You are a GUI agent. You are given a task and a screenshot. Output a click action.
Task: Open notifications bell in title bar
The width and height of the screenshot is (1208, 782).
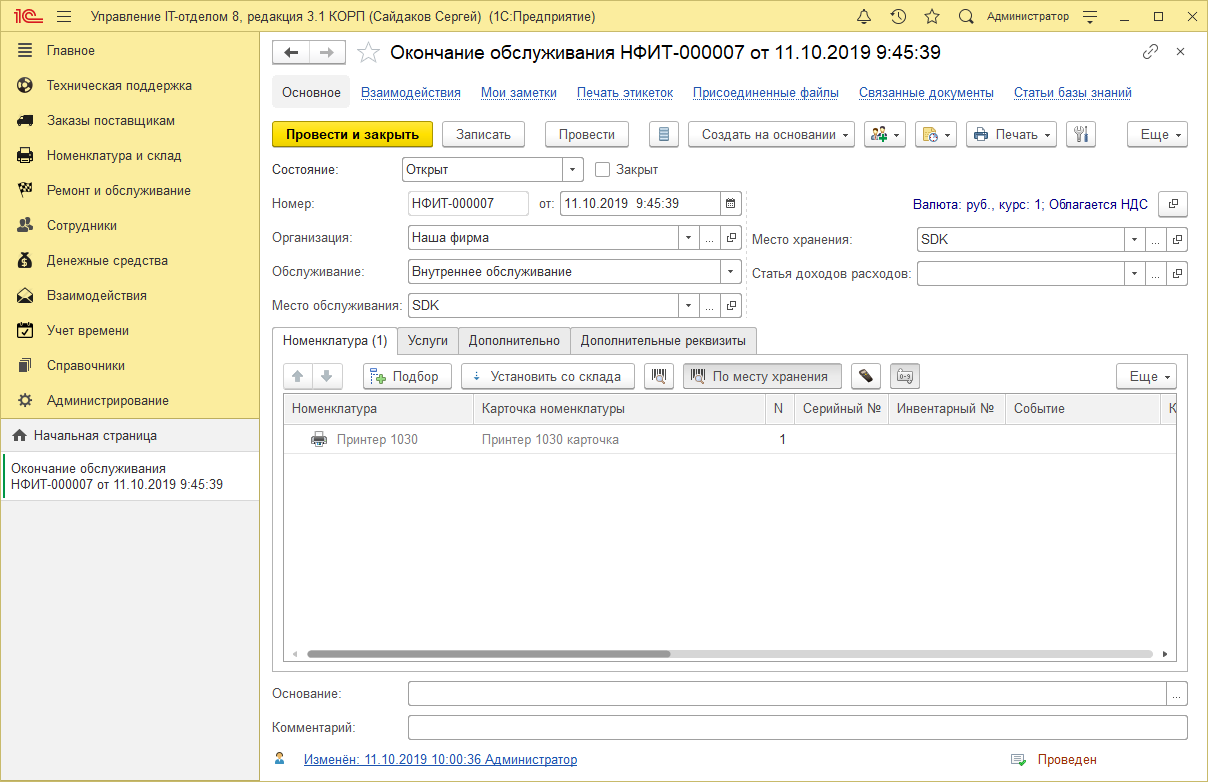(x=864, y=15)
